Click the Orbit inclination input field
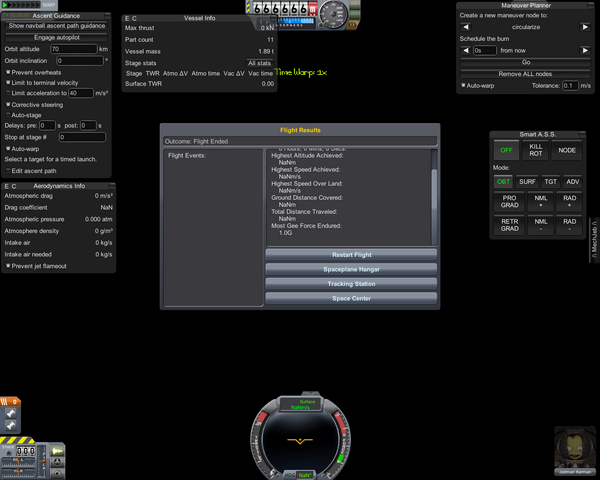This screenshot has width=600, height=480. tap(80, 61)
